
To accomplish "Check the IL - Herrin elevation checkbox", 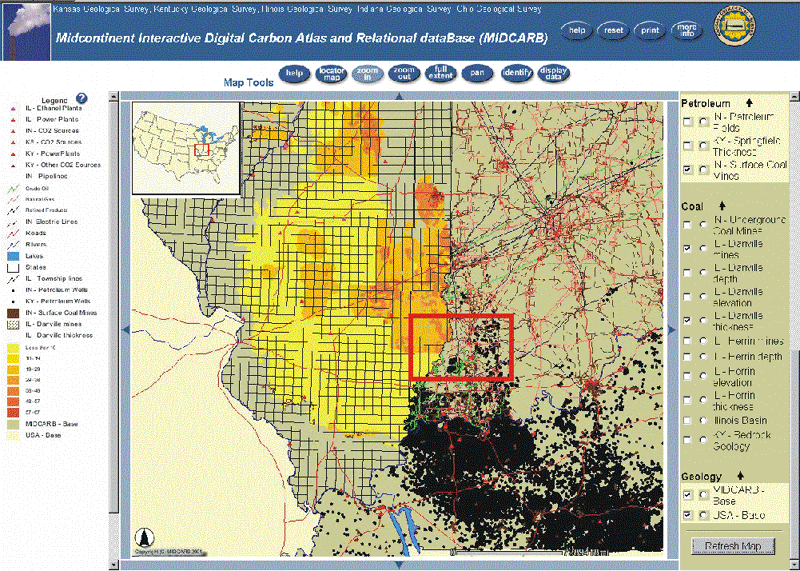I will click(x=688, y=376).
